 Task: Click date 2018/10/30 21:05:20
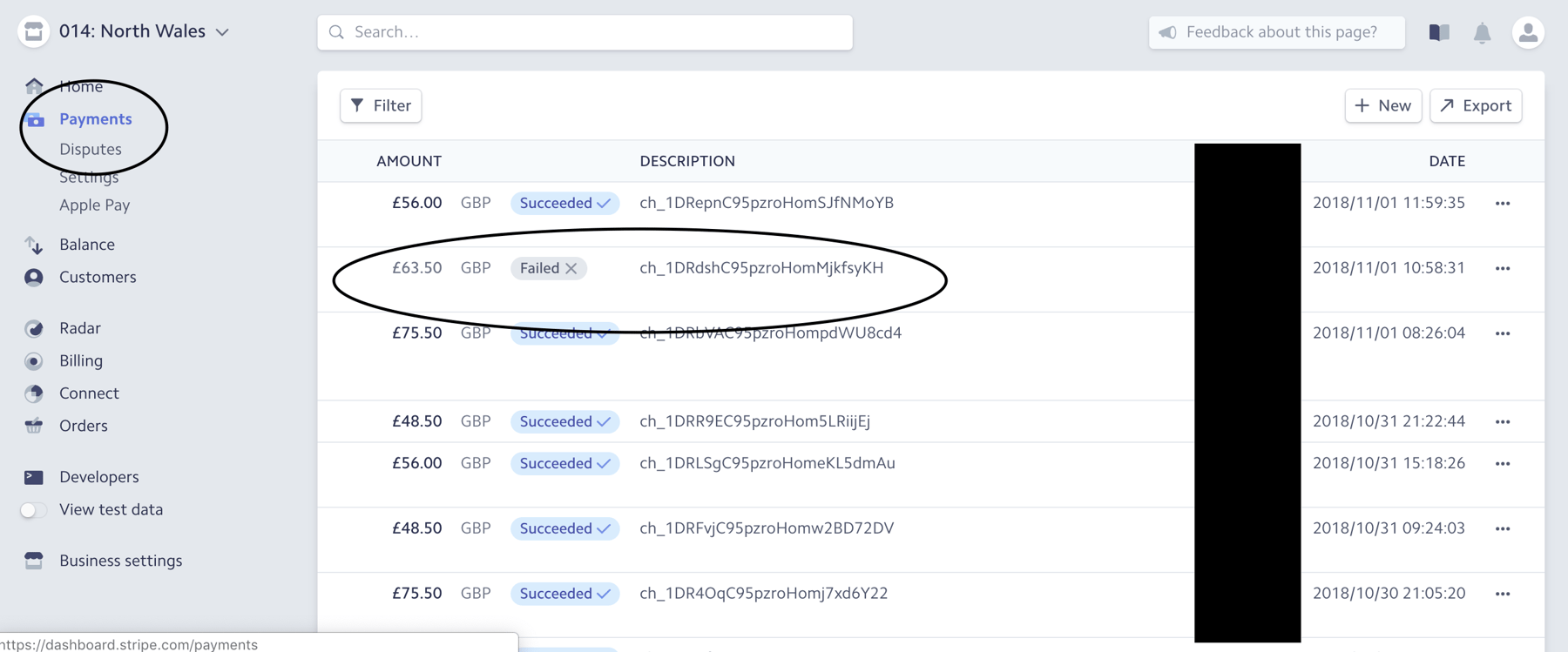tap(1389, 594)
